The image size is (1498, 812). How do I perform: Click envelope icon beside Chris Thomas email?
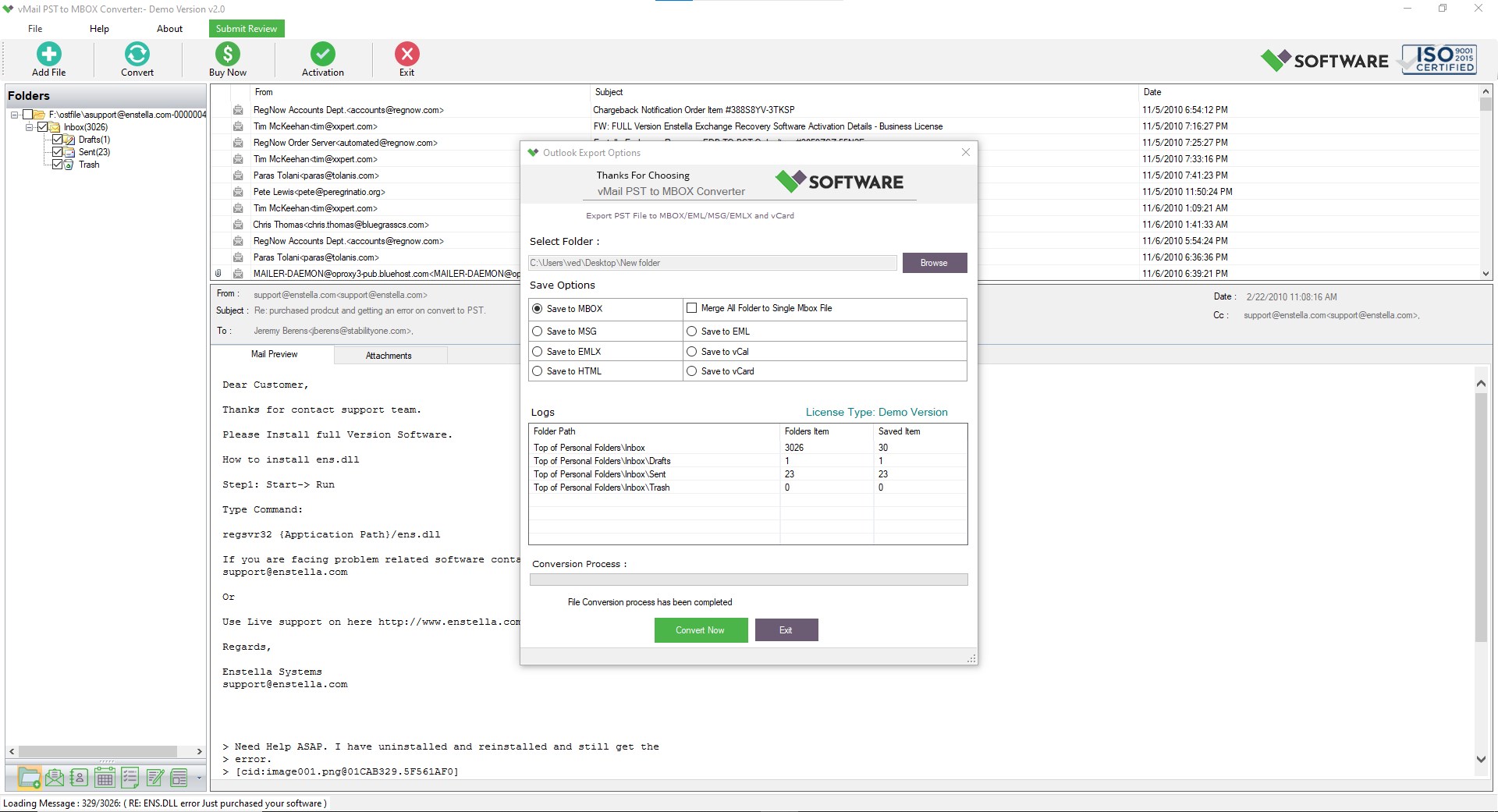[238, 225]
